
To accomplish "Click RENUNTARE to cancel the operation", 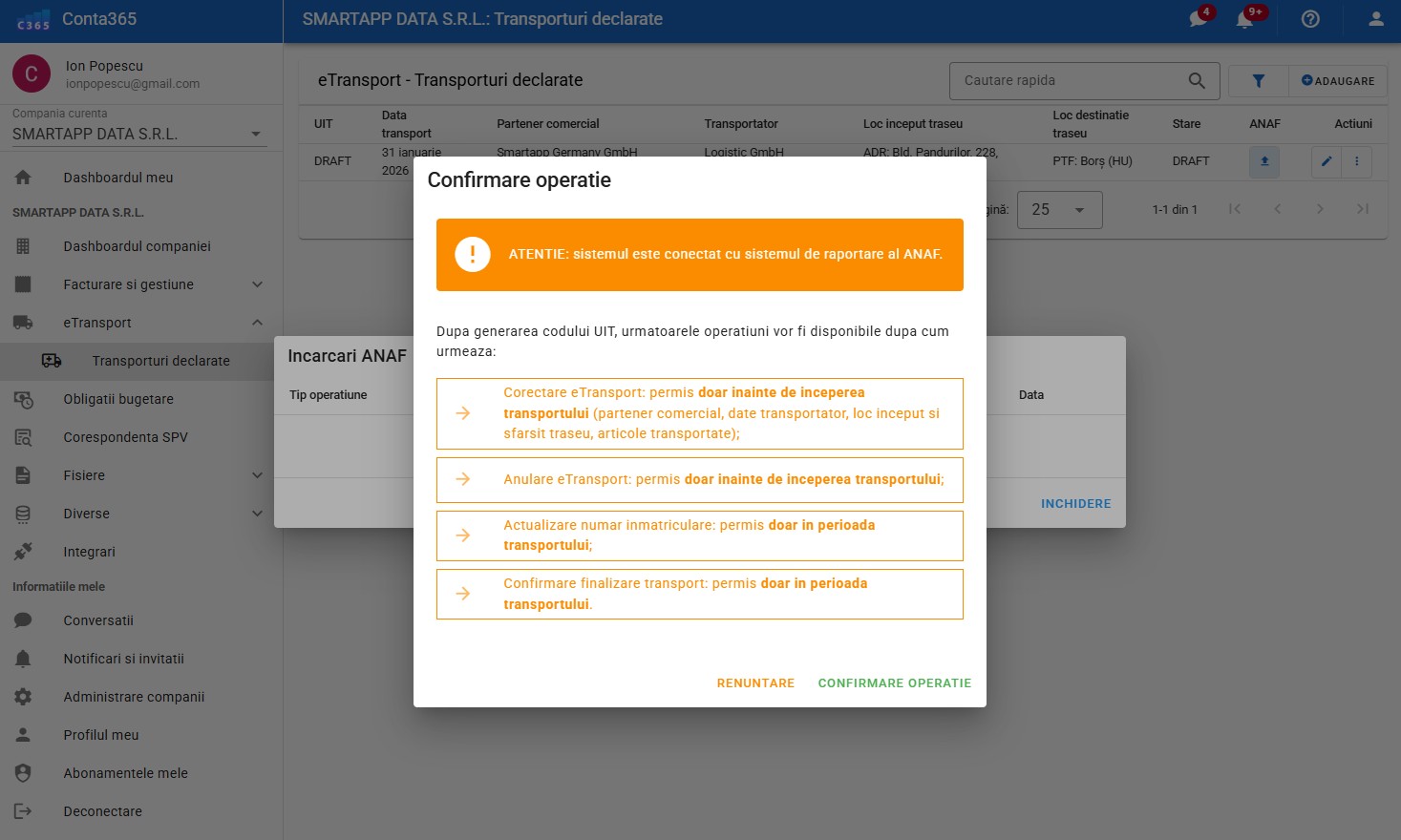I will (x=755, y=683).
